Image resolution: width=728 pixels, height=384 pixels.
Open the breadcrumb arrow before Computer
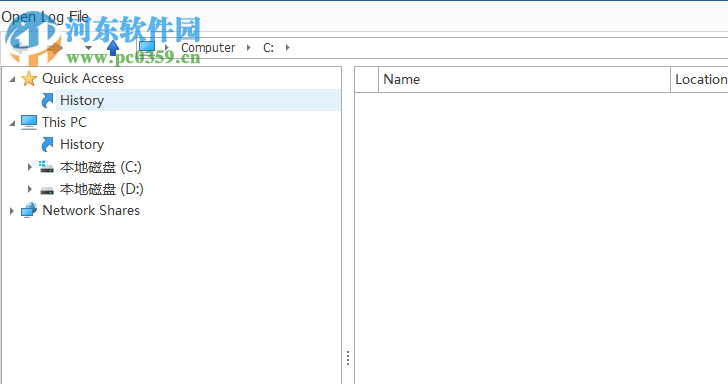point(167,47)
